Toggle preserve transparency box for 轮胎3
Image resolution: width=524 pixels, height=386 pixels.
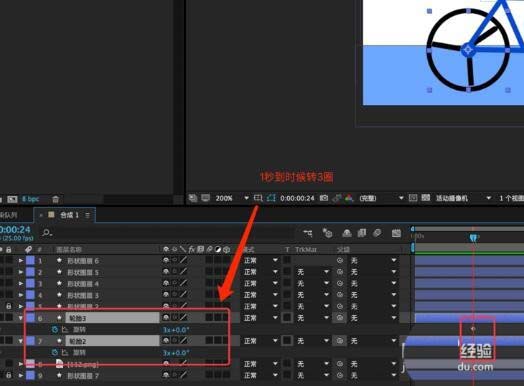[287, 317]
